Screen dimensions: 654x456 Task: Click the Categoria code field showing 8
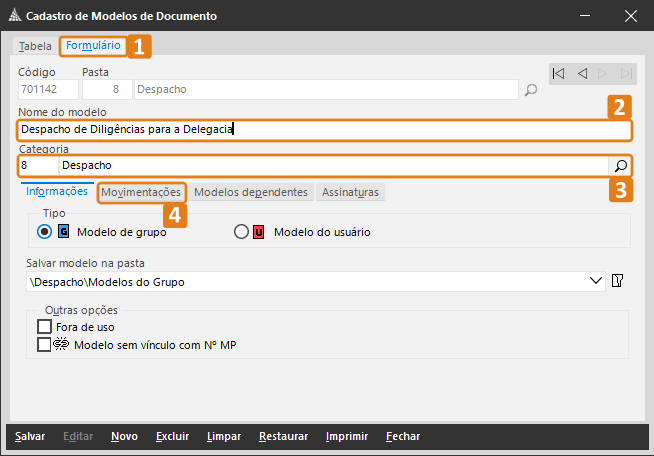tap(38, 166)
